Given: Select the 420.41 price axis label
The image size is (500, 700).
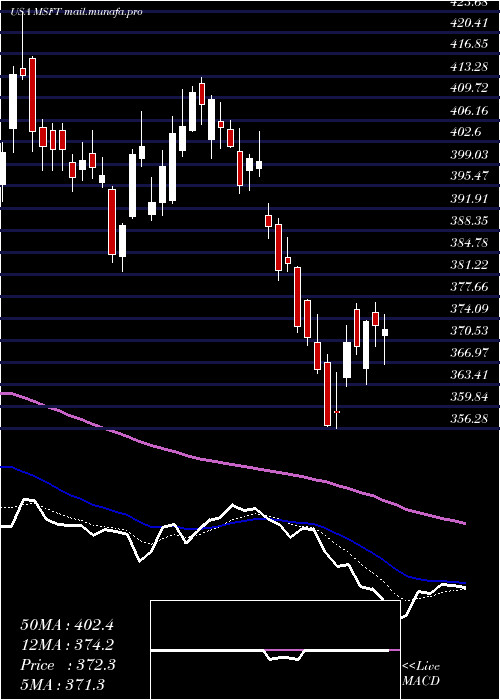Looking at the screenshot, I should pos(469,22).
